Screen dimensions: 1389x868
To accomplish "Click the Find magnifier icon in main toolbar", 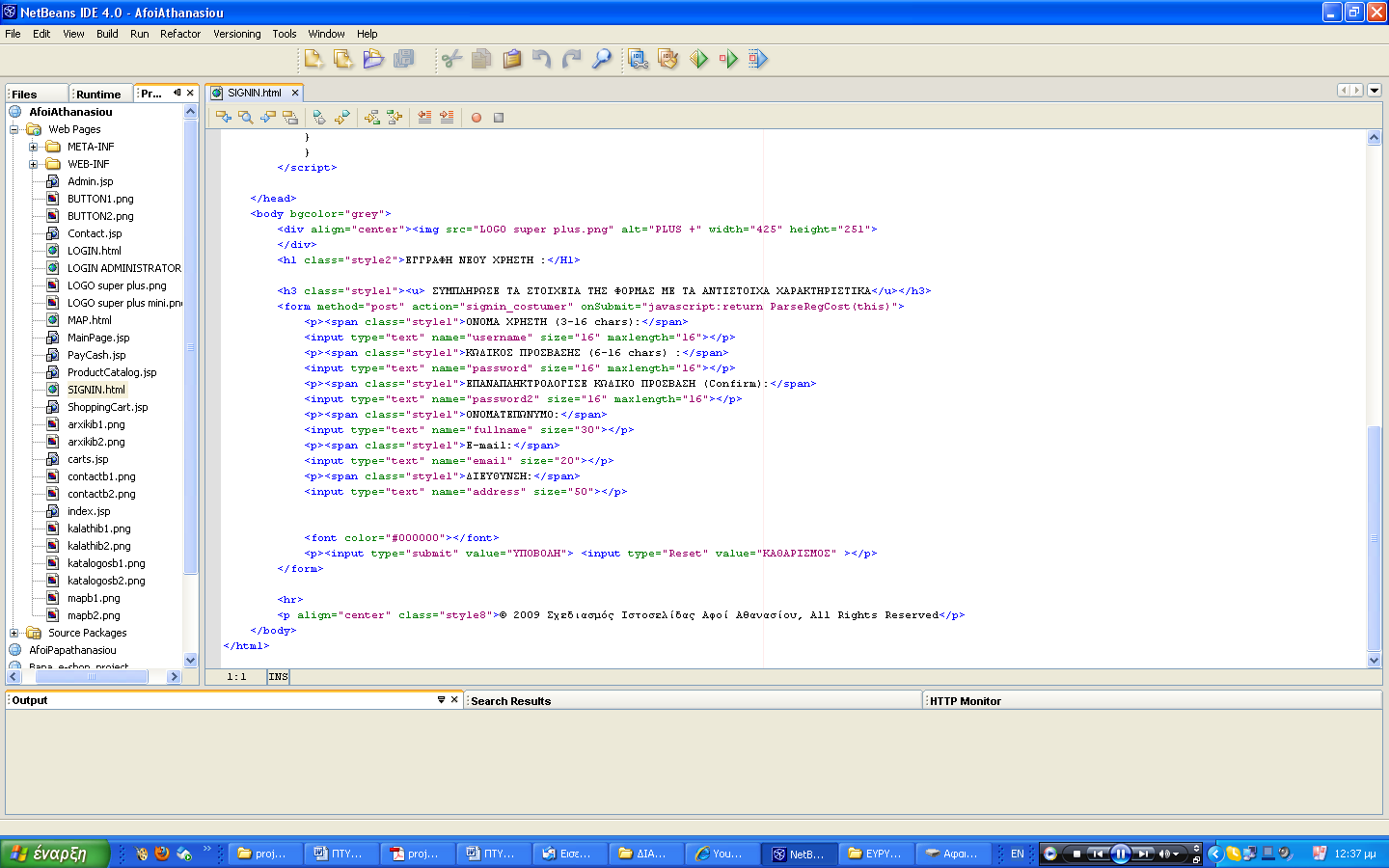I will point(602,59).
